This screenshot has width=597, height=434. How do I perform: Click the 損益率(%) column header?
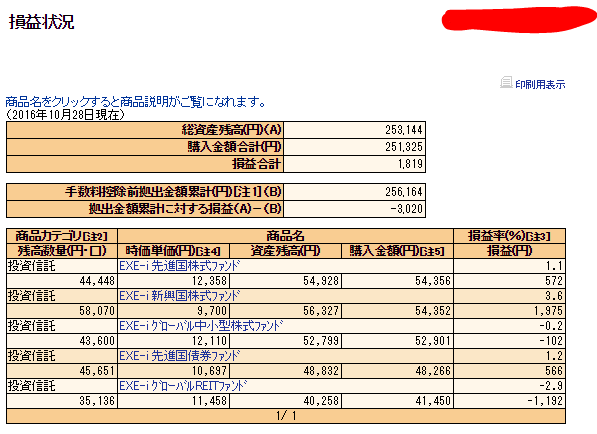[x=509, y=236]
